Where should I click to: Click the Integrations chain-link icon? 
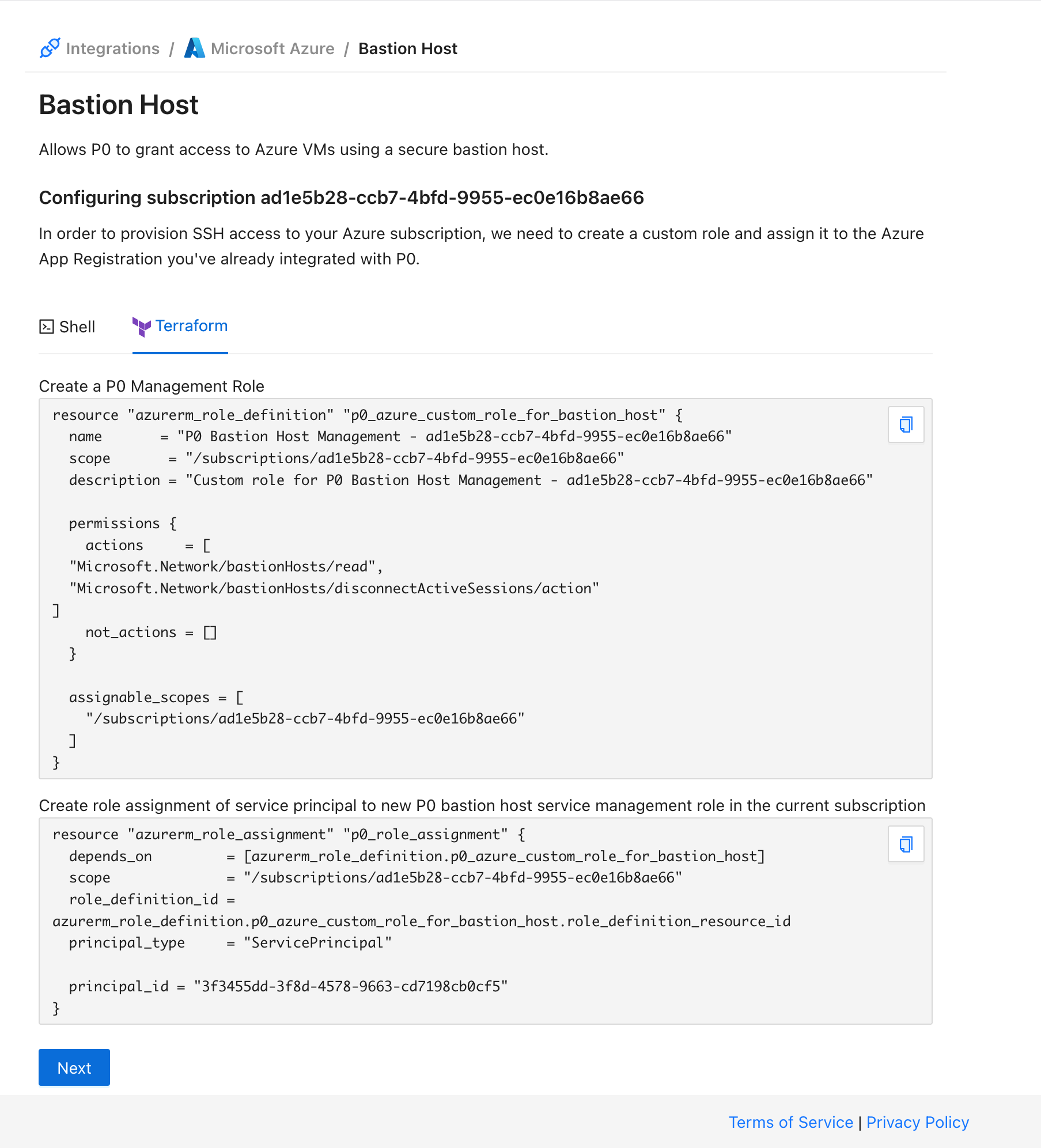[x=50, y=48]
